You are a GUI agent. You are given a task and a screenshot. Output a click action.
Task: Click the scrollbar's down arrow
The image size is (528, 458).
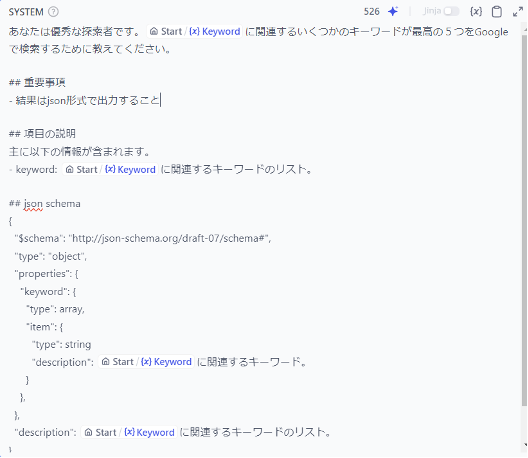(525, 446)
